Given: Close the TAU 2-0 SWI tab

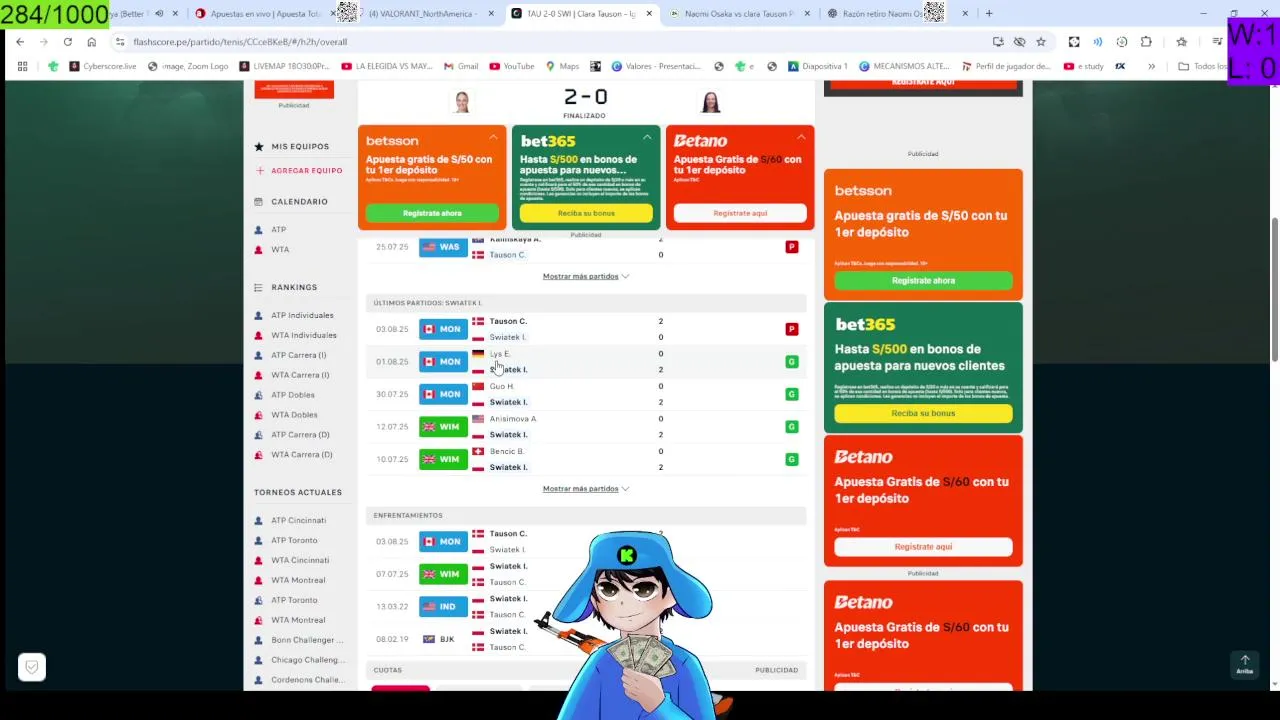Looking at the screenshot, I should pos(649,14).
